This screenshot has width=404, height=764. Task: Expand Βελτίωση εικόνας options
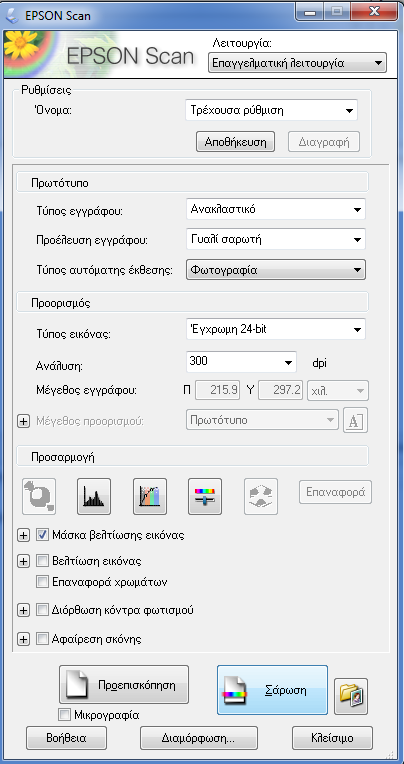click(23, 561)
